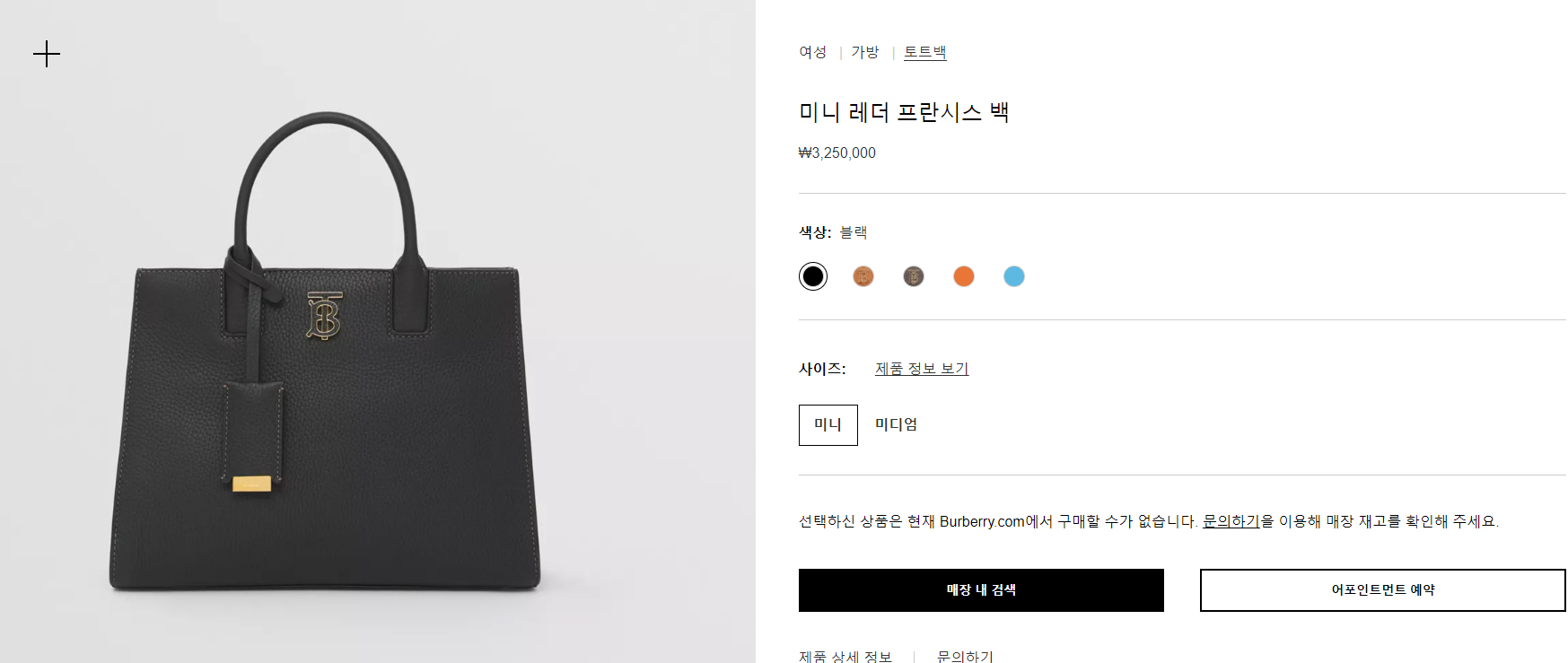
Task: Select the 미니 size option
Action: 828,425
